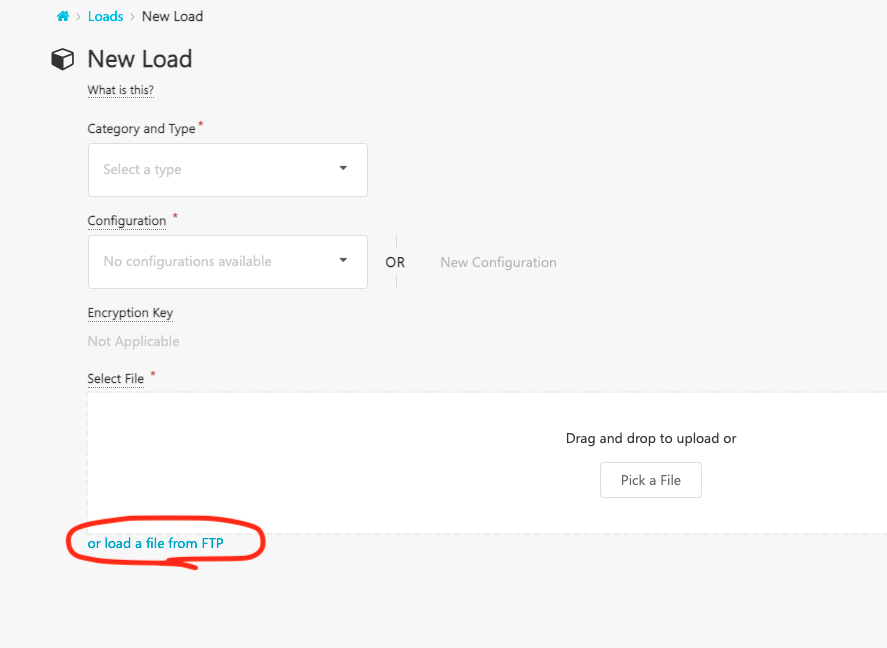Click the home icon in breadcrumb
Viewport: 887px width, 648px height.
(62, 16)
